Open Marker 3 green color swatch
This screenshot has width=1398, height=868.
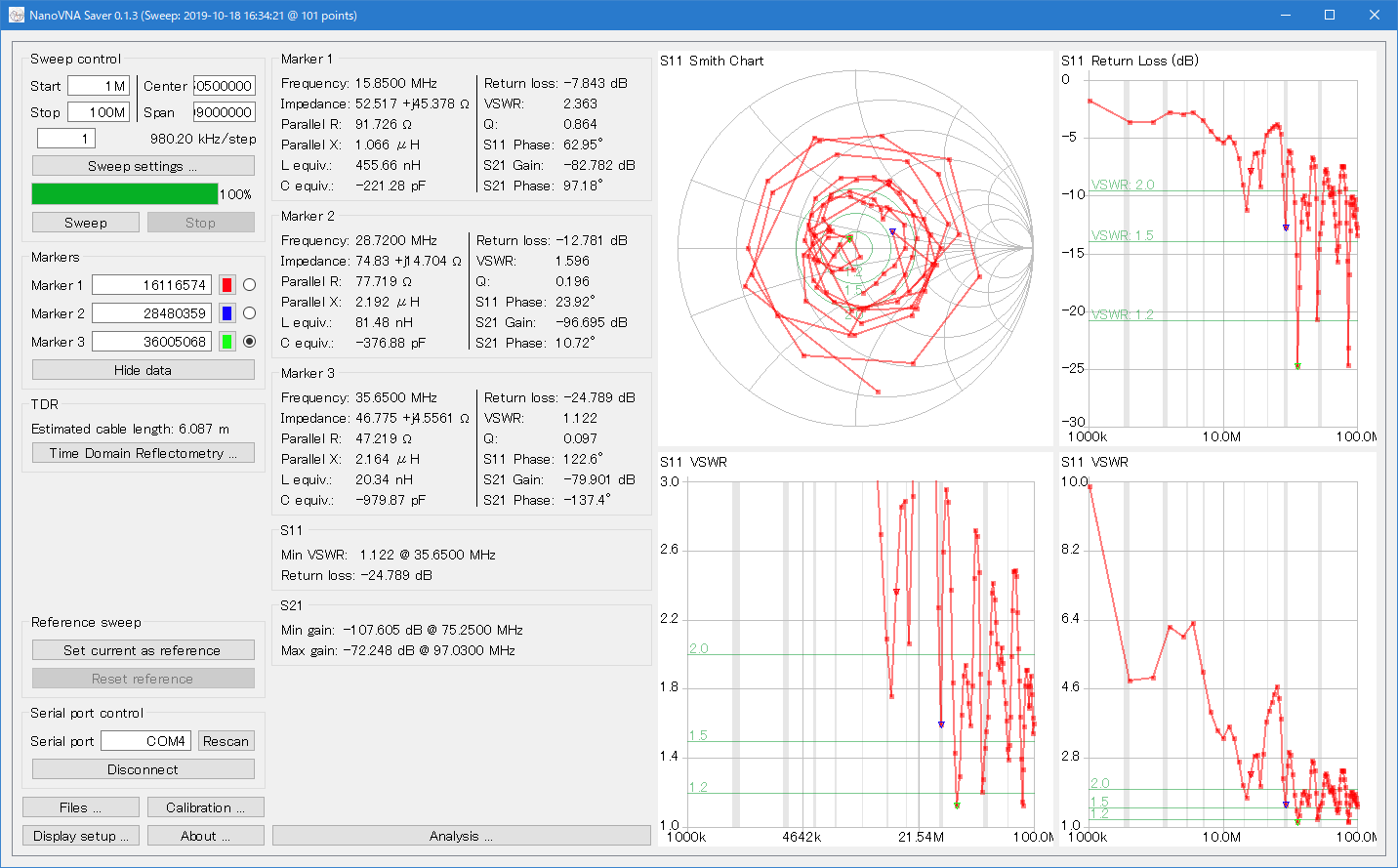tap(226, 342)
